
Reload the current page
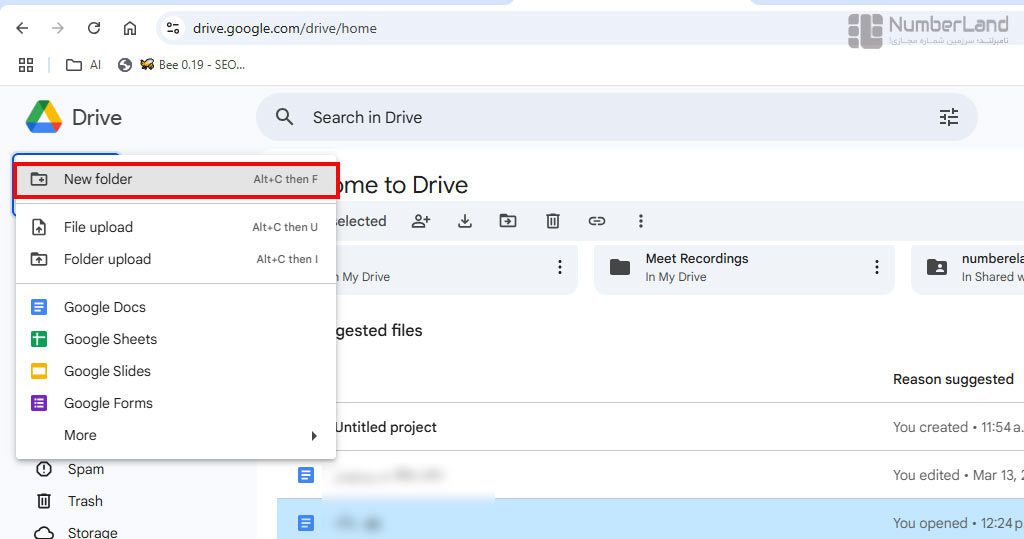point(94,28)
